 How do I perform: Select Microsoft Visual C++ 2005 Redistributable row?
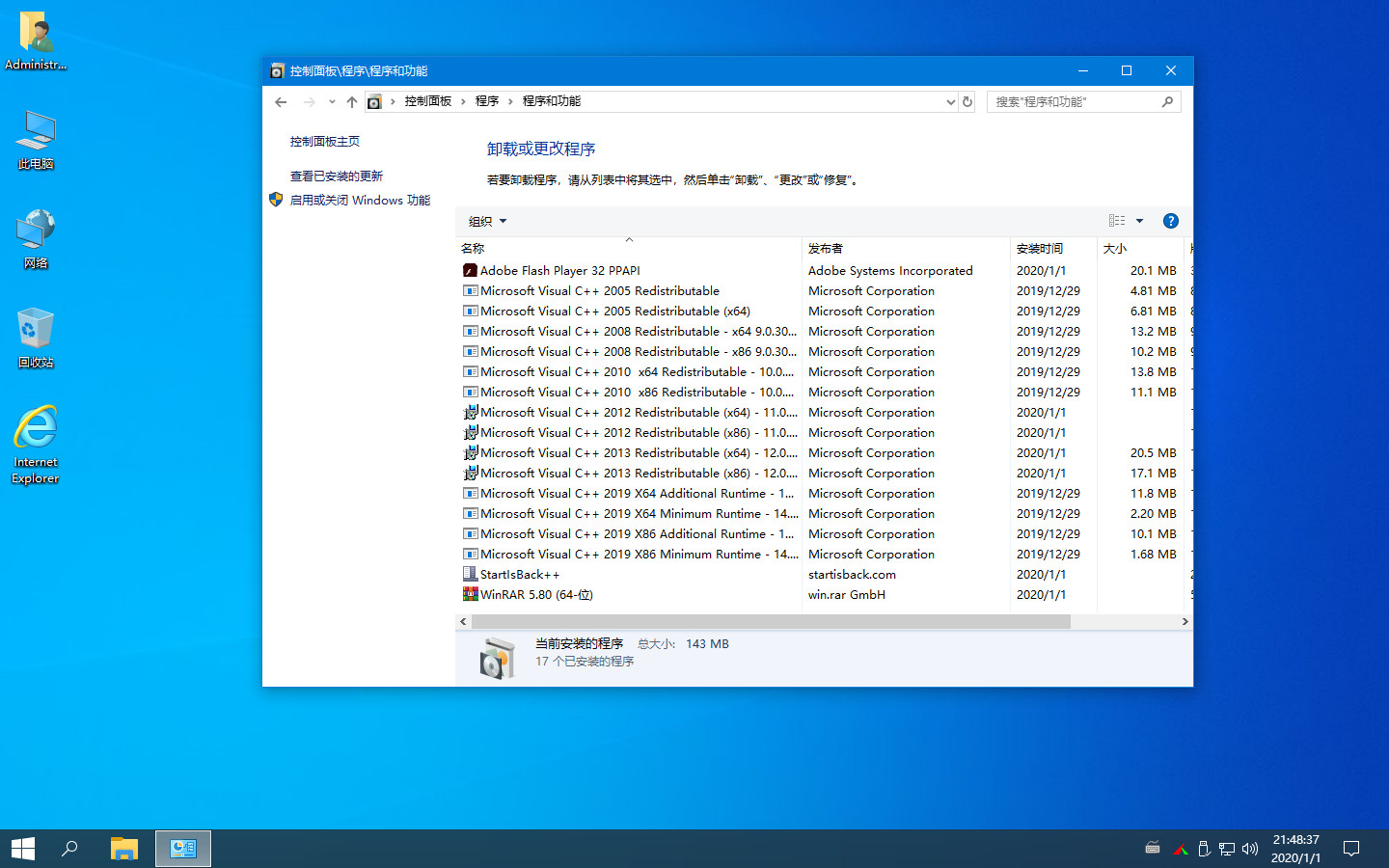pos(824,291)
